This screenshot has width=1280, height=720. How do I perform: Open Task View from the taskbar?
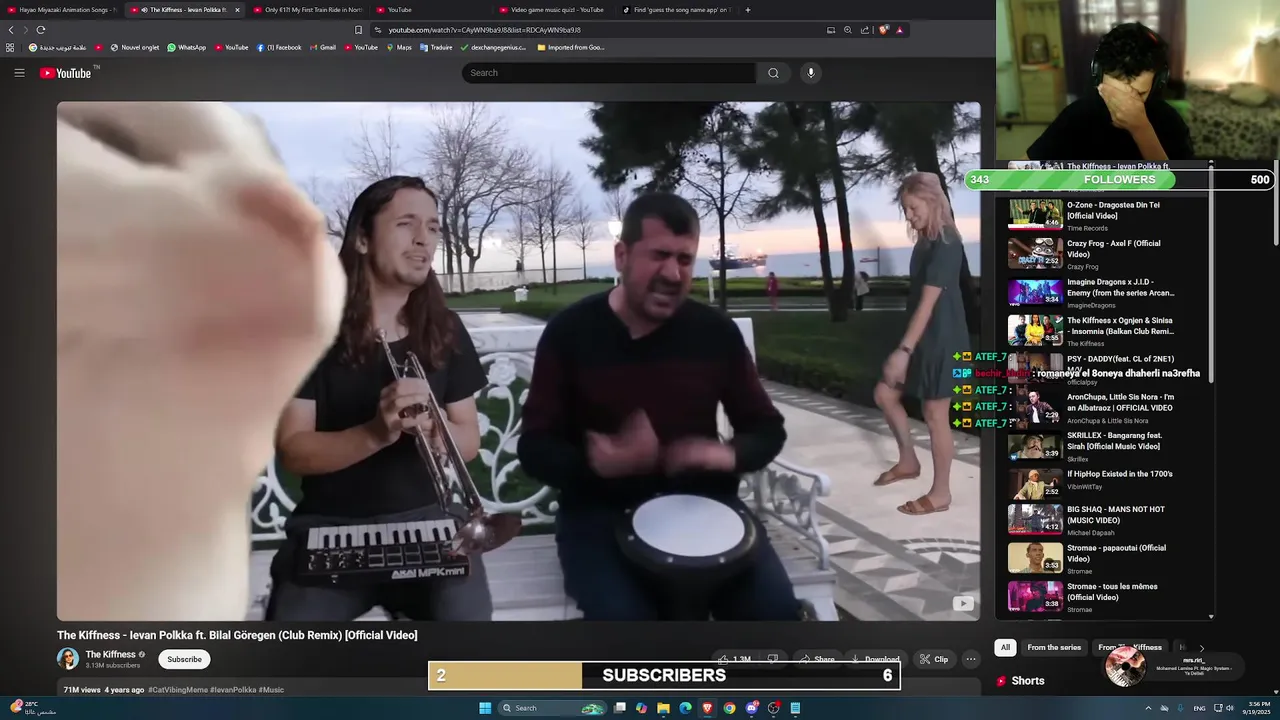point(619,708)
